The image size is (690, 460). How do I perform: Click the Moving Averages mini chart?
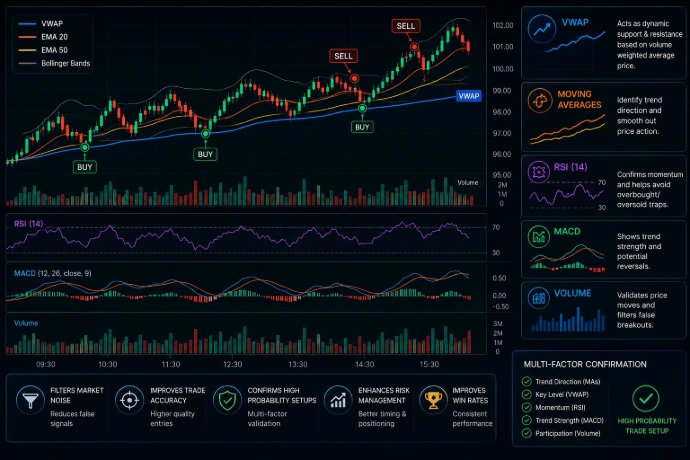click(568, 129)
